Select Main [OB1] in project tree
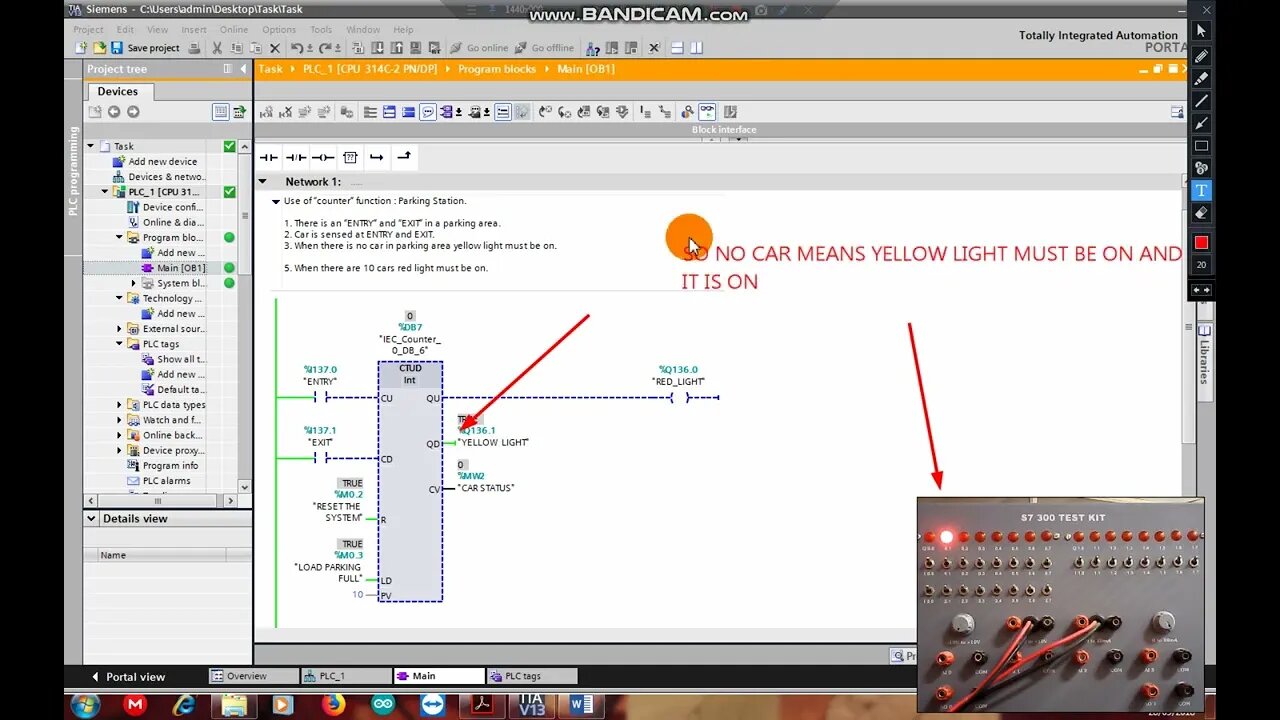 181,268
